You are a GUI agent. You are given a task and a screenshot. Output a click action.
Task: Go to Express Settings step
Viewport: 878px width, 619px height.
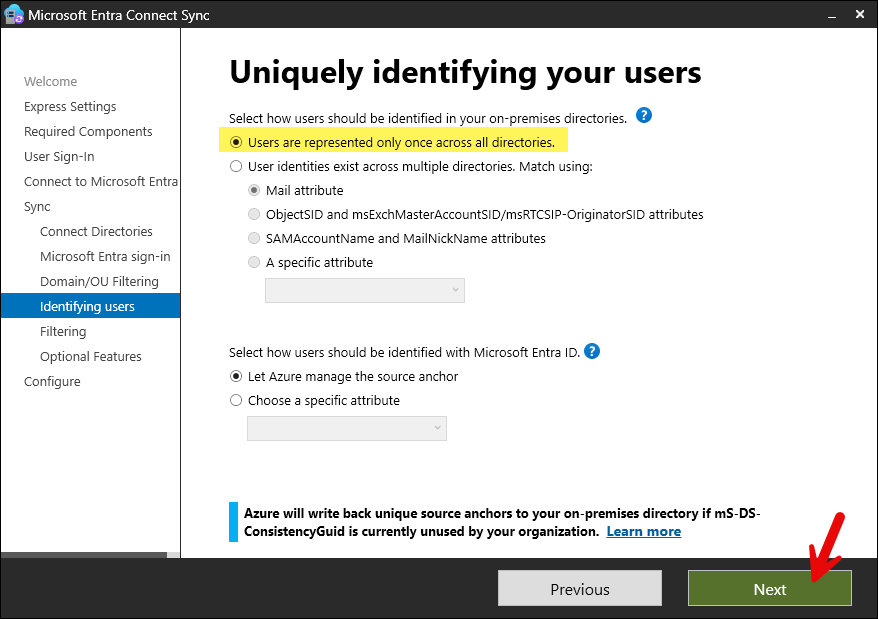pos(70,106)
